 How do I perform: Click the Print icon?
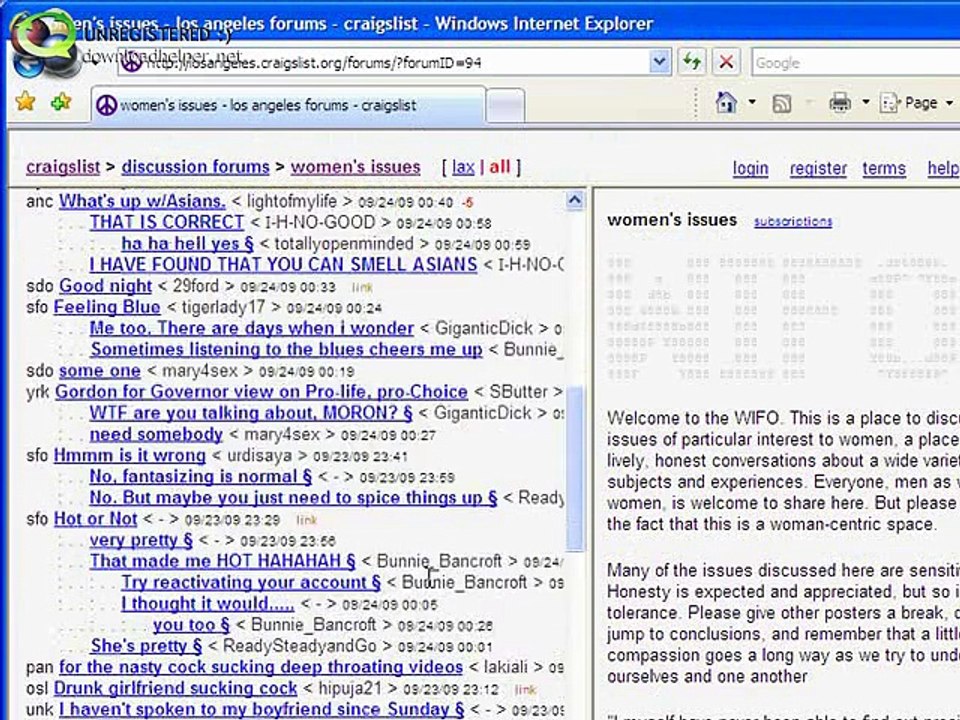839,103
